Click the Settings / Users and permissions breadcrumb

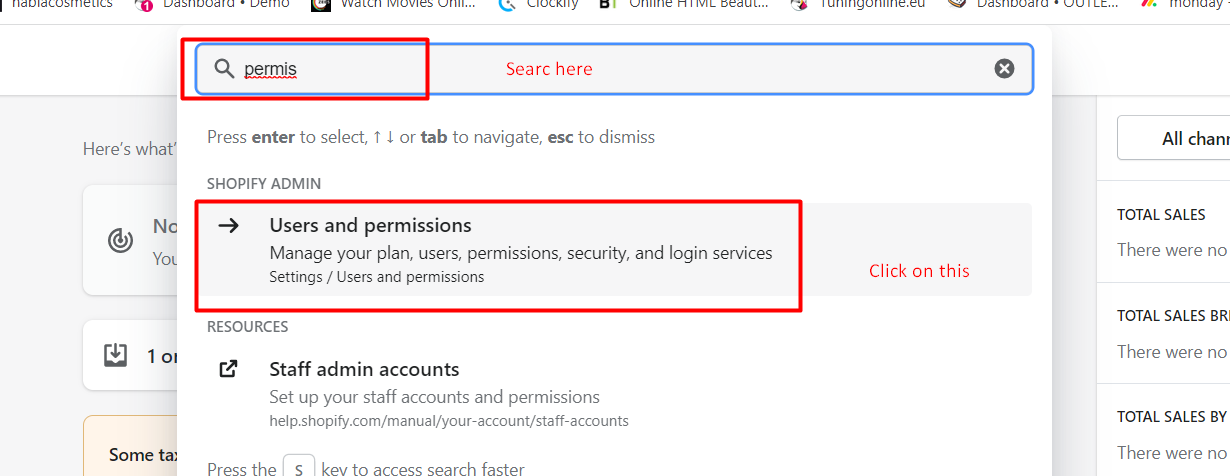[x=377, y=277]
